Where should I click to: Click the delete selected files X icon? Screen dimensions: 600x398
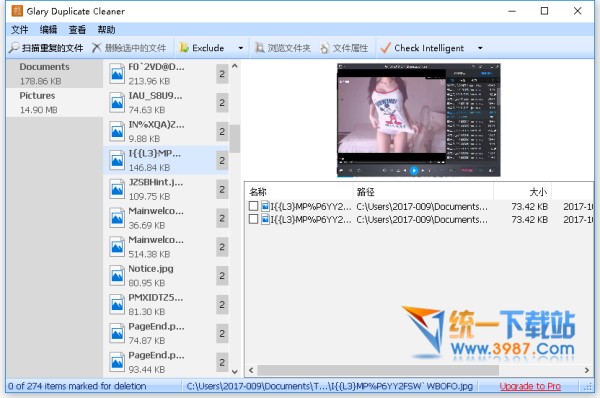[96, 48]
